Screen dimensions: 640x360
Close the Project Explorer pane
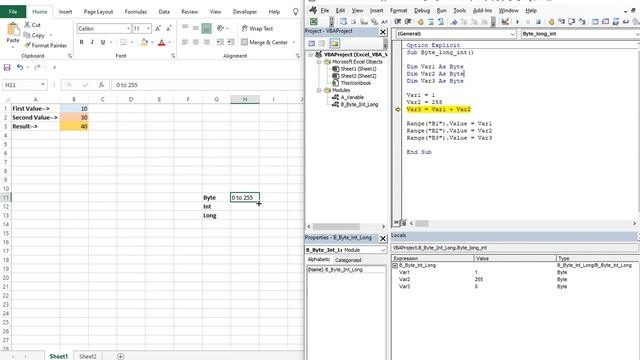(x=382, y=31)
